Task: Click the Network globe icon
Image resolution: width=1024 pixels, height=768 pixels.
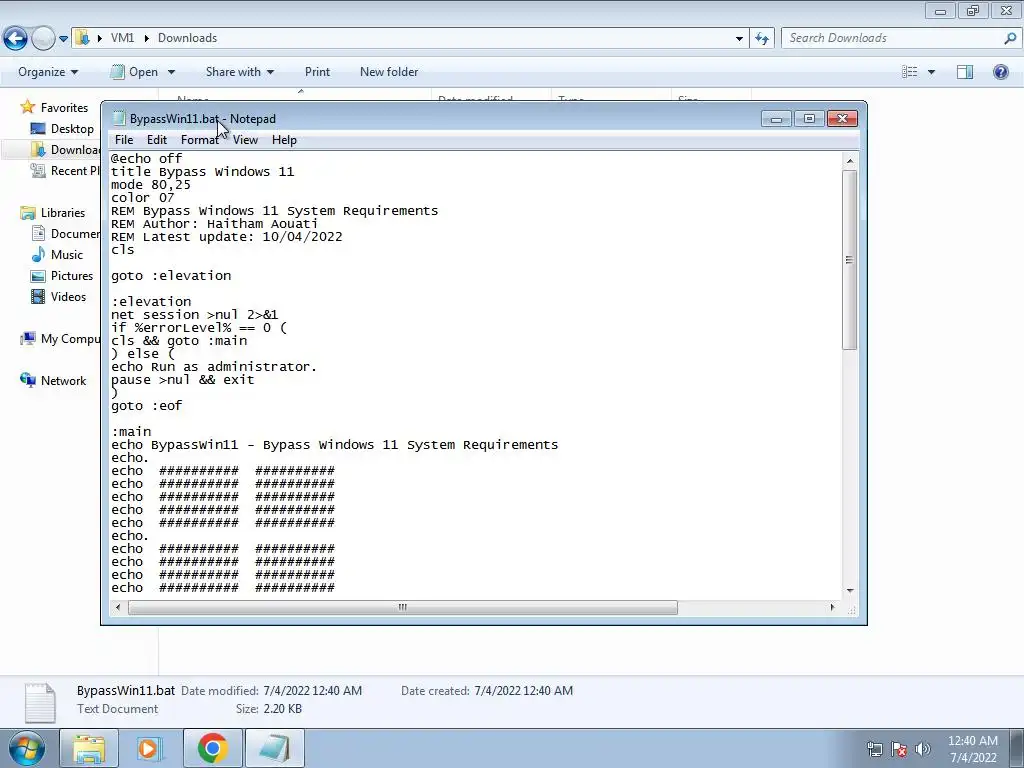Action: coord(27,380)
